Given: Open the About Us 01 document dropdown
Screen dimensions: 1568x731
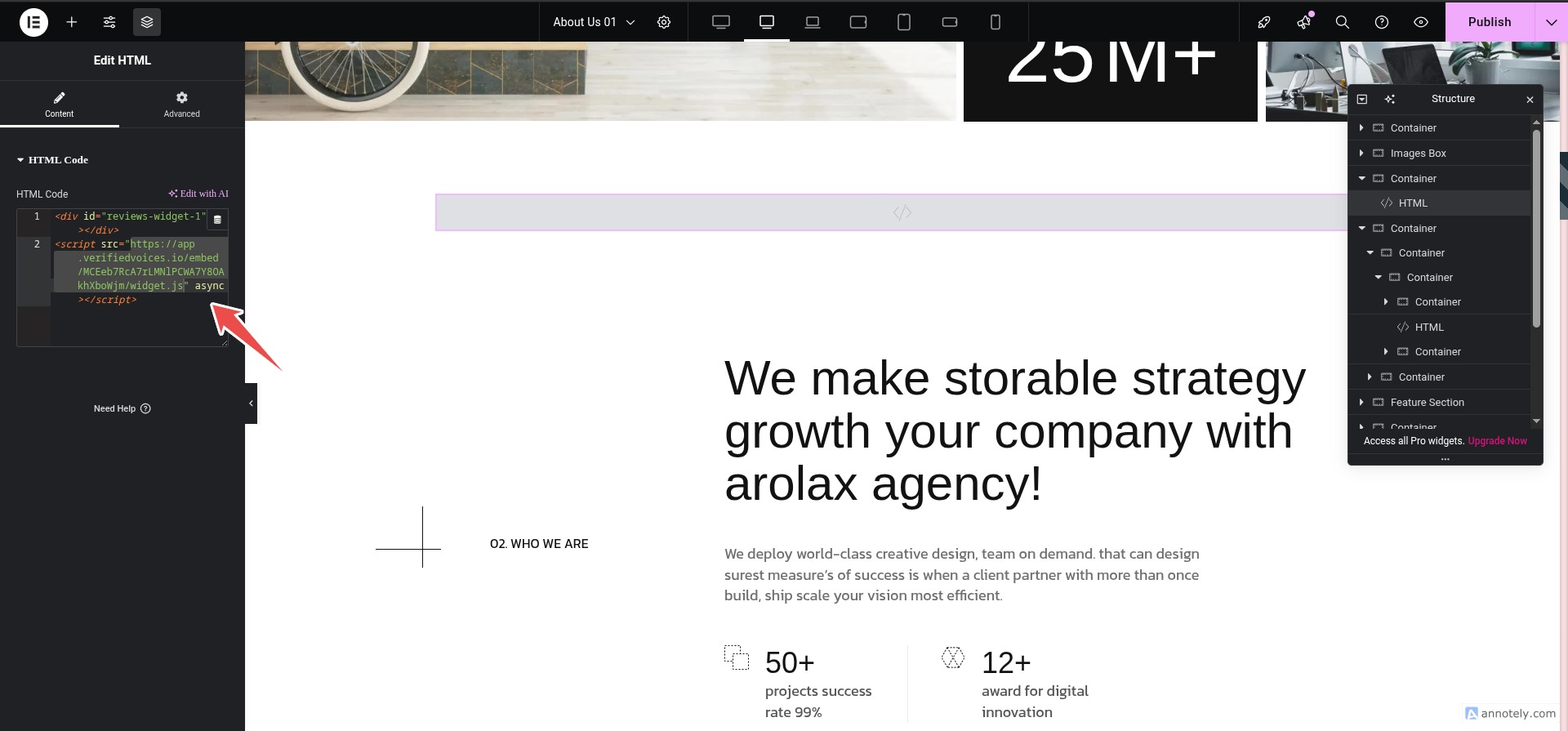Looking at the screenshot, I should tap(594, 22).
